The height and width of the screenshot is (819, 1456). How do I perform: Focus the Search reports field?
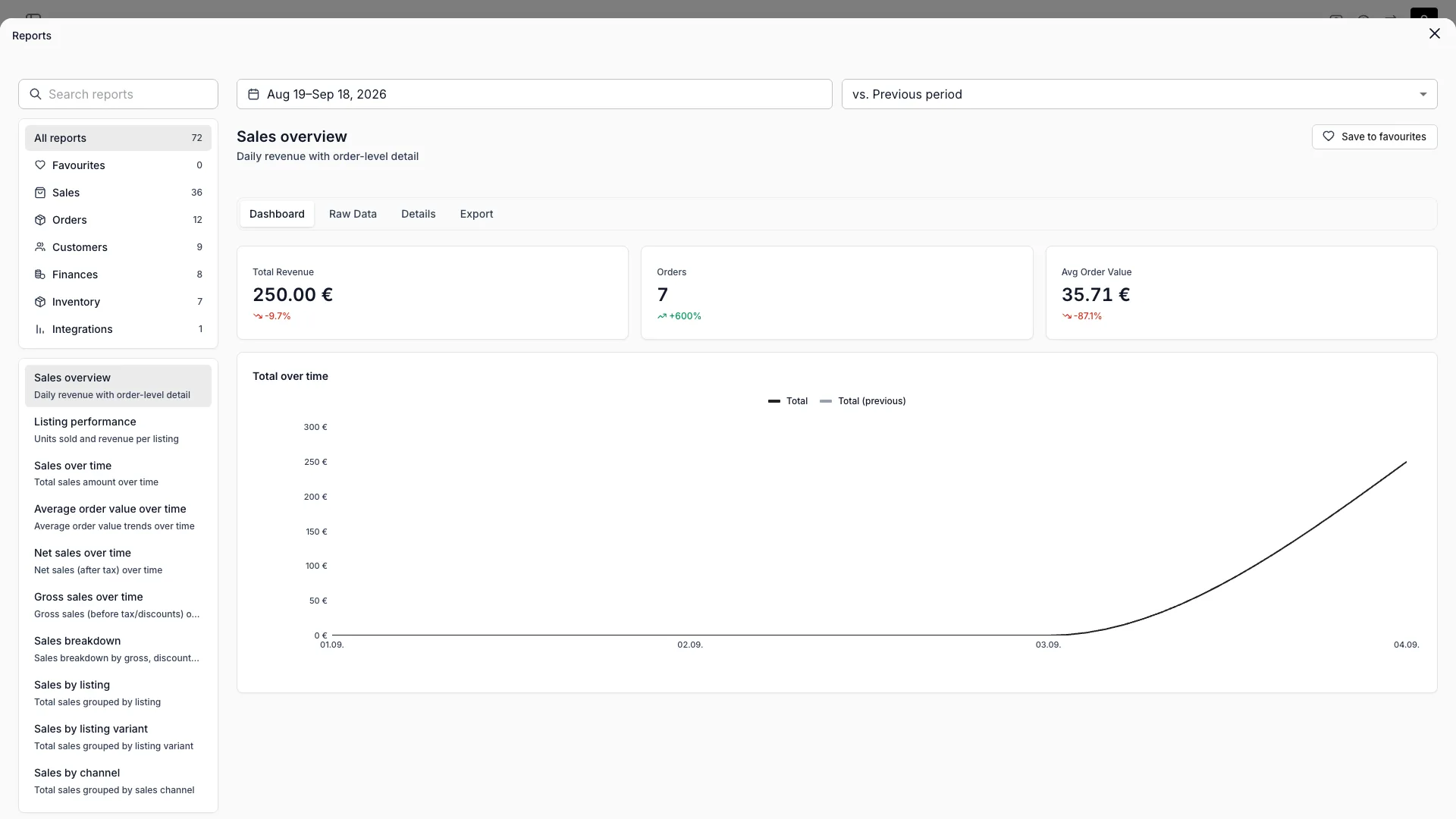point(118,94)
